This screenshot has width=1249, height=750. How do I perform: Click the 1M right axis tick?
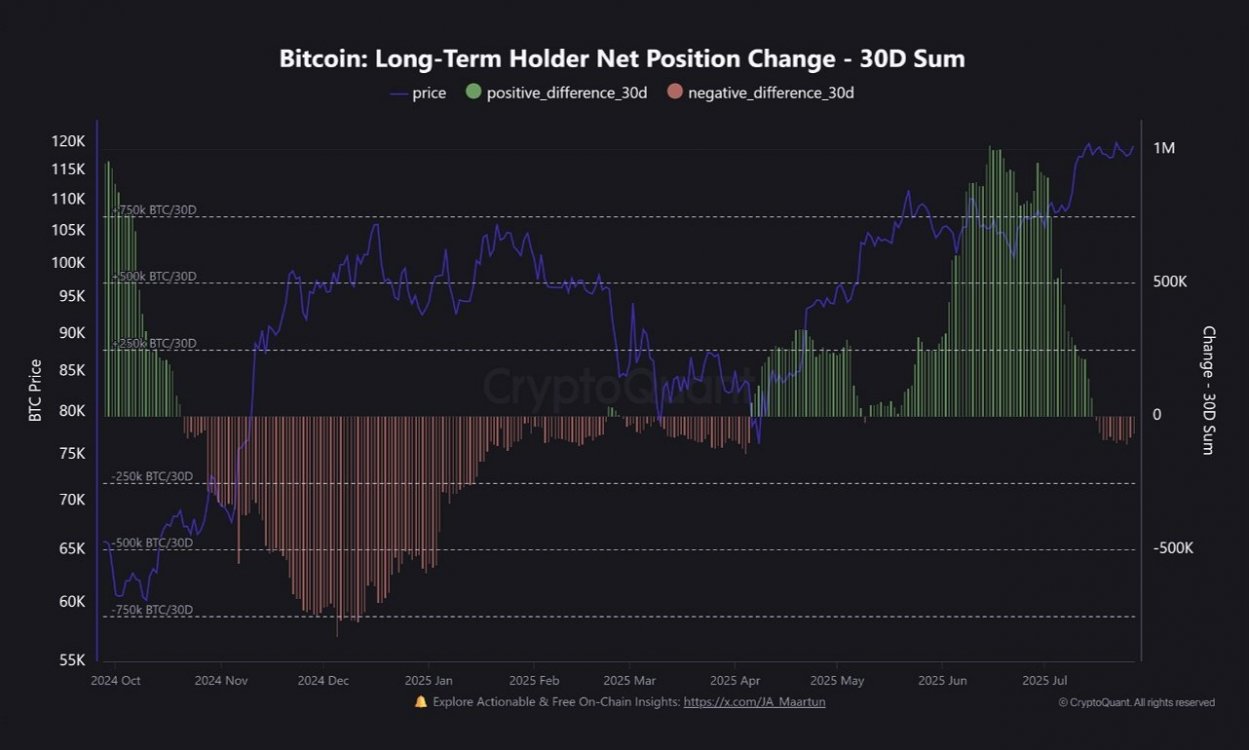1164,148
